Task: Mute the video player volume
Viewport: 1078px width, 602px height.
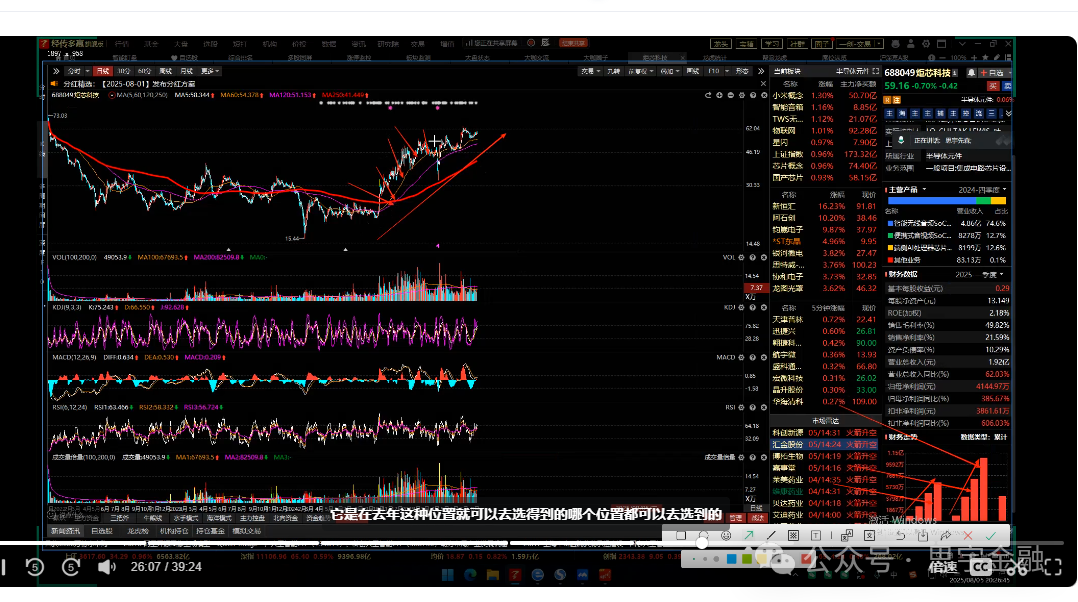Action: [x=106, y=567]
